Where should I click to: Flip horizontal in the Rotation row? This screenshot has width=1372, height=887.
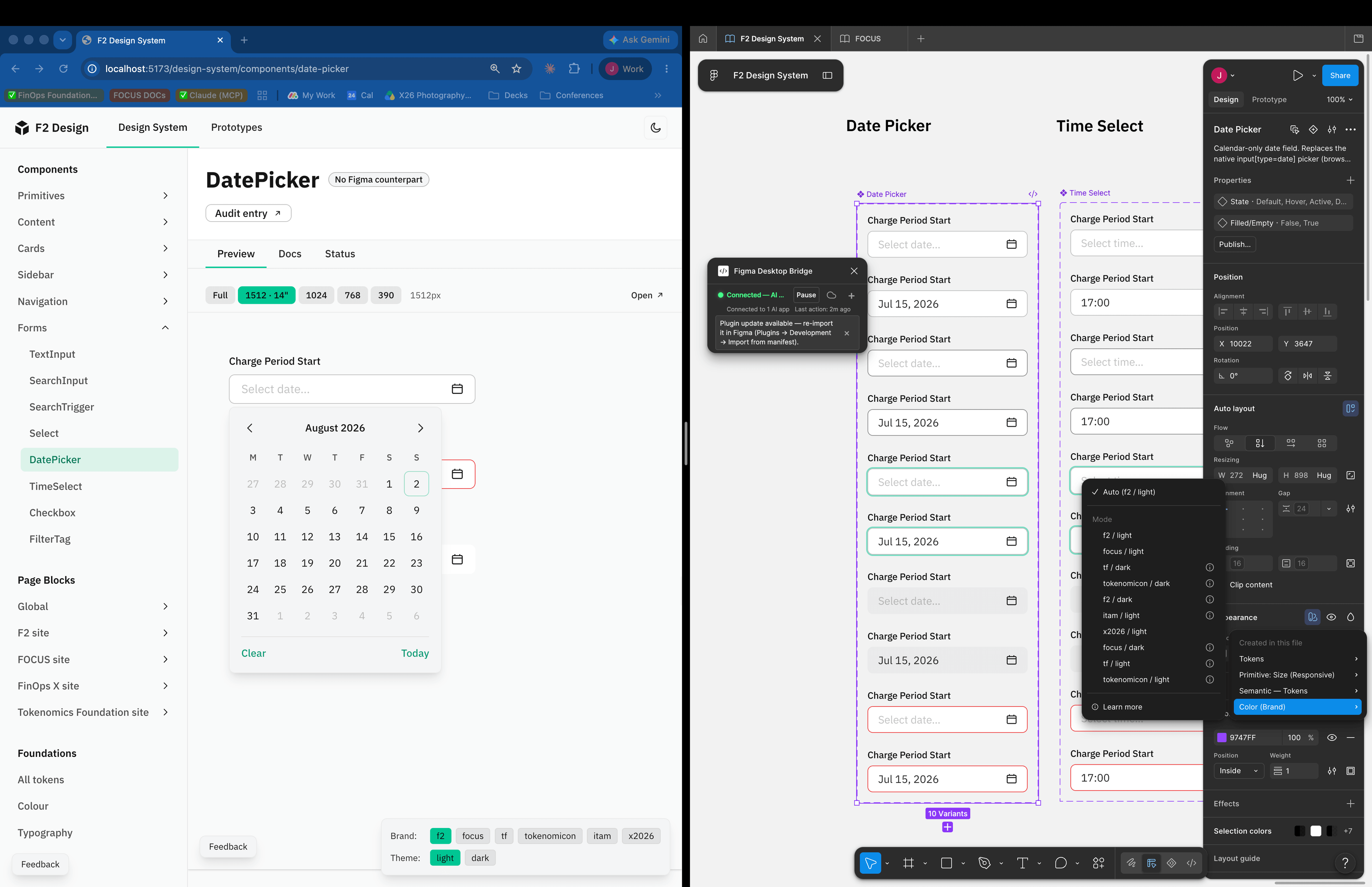click(x=1308, y=376)
